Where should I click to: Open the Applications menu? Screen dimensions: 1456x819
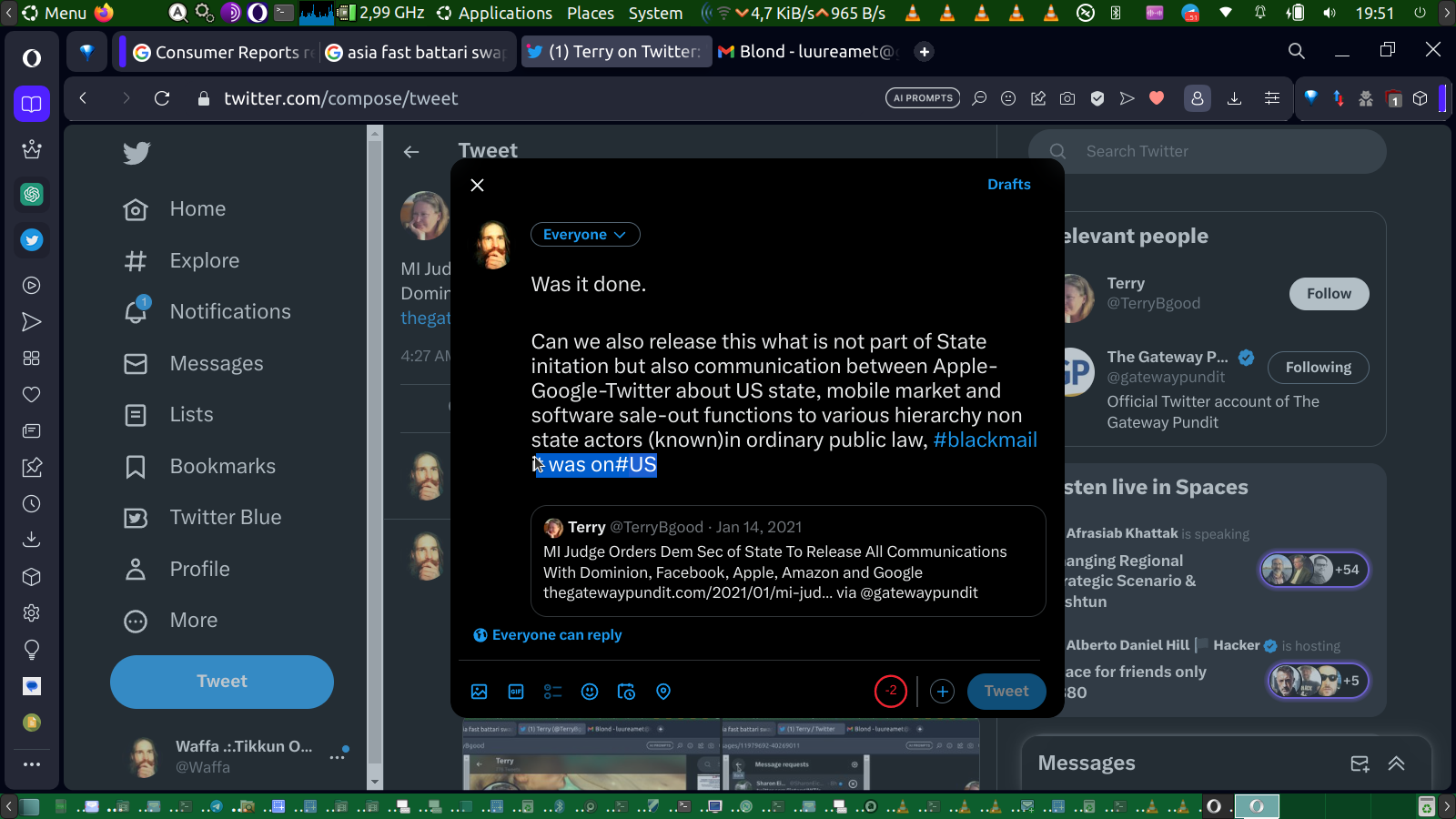point(495,13)
